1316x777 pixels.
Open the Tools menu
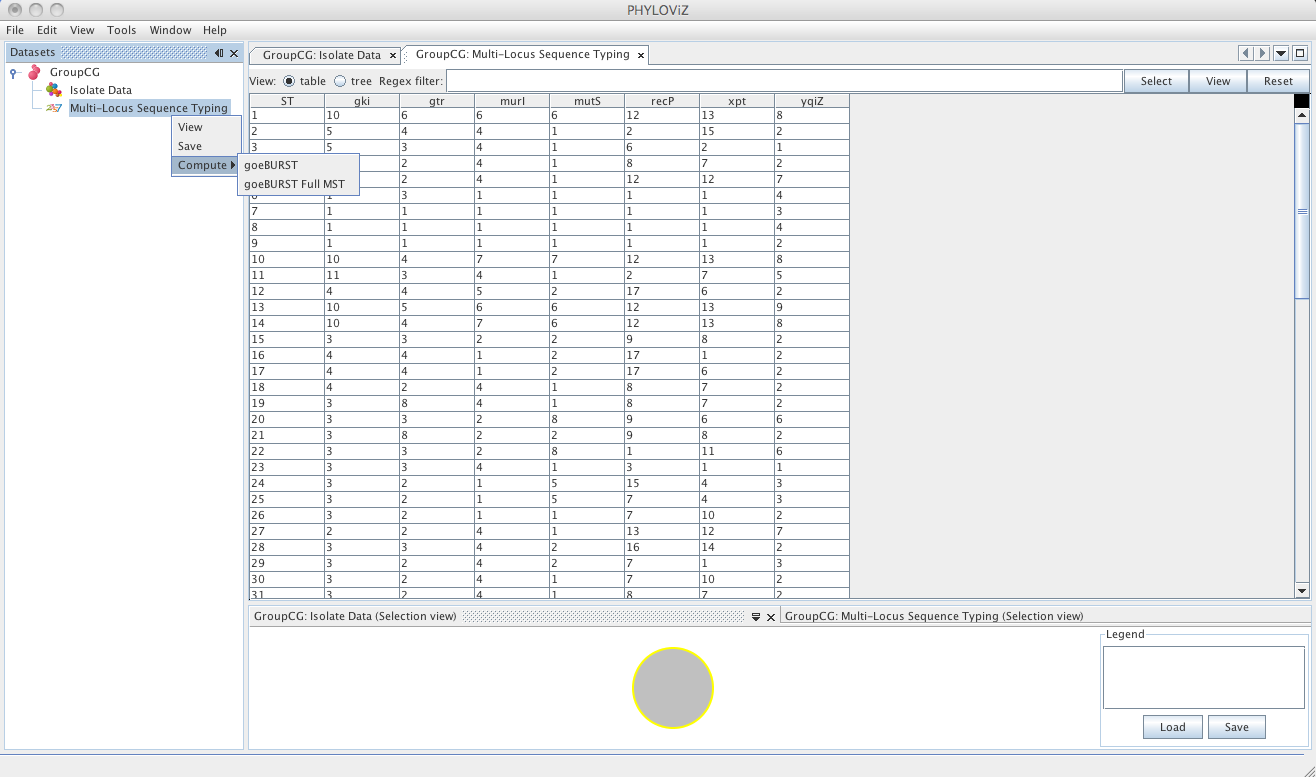tap(122, 30)
